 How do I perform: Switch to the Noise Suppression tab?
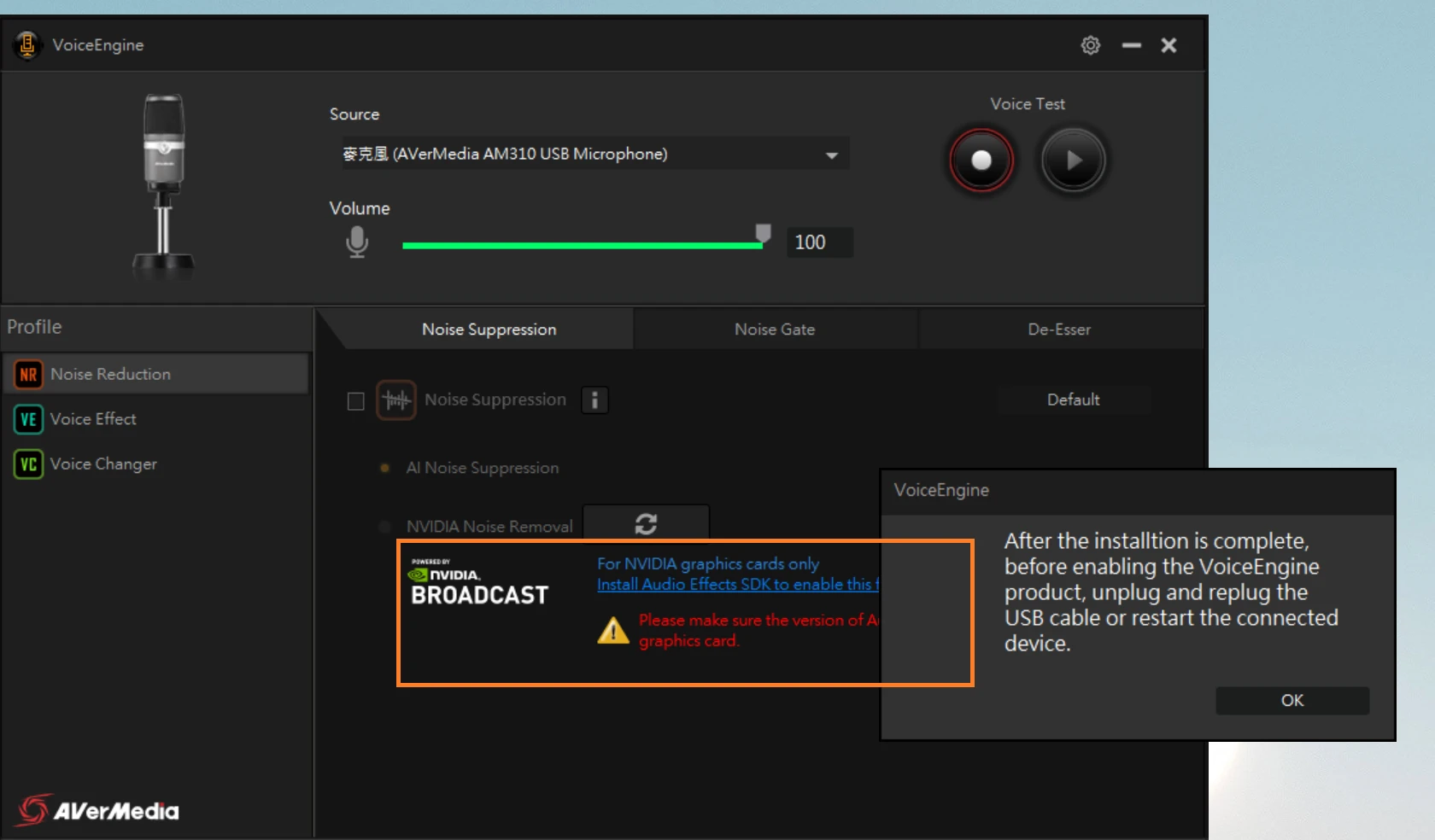click(x=489, y=330)
